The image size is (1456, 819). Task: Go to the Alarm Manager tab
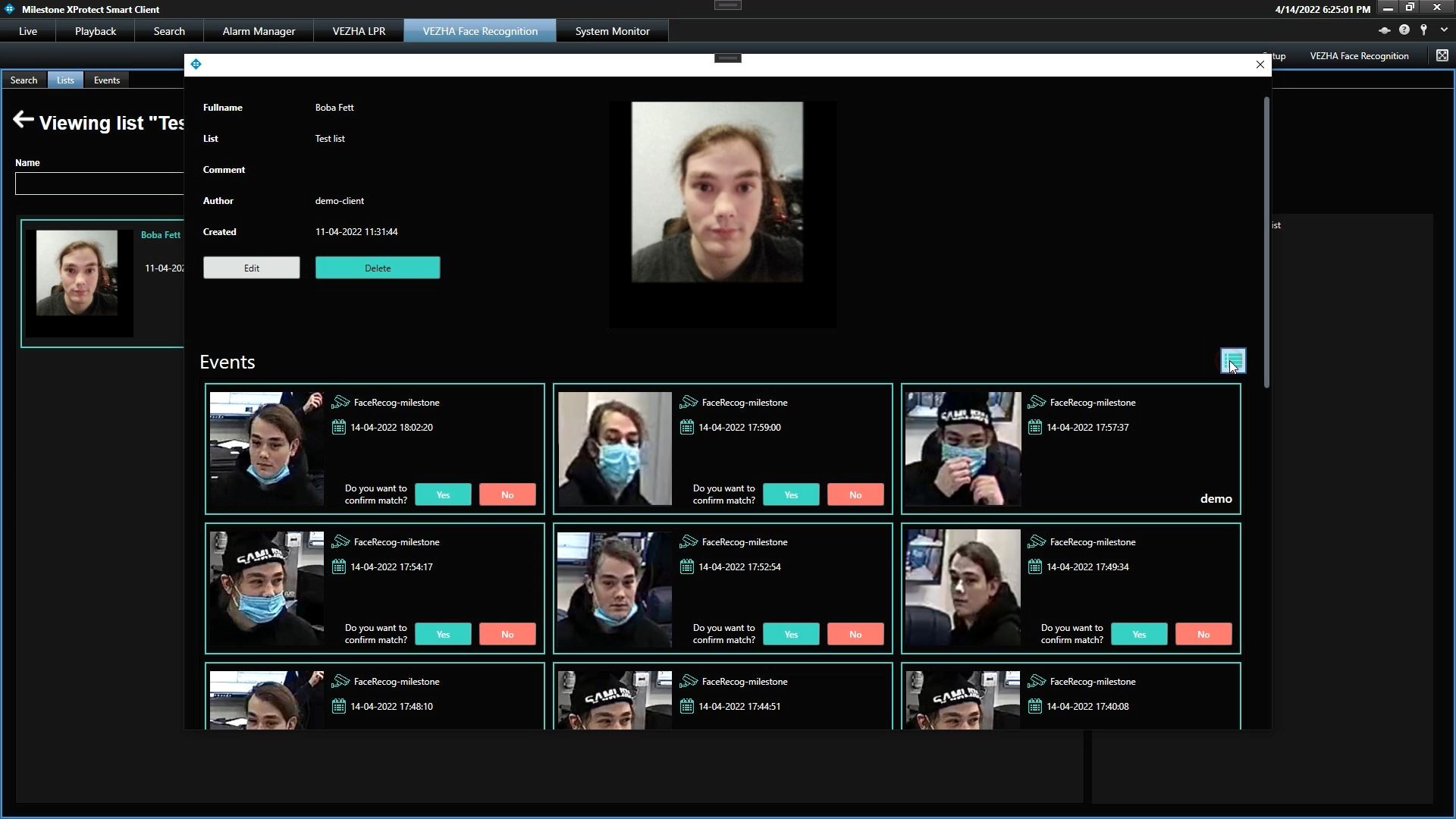pos(259,31)
